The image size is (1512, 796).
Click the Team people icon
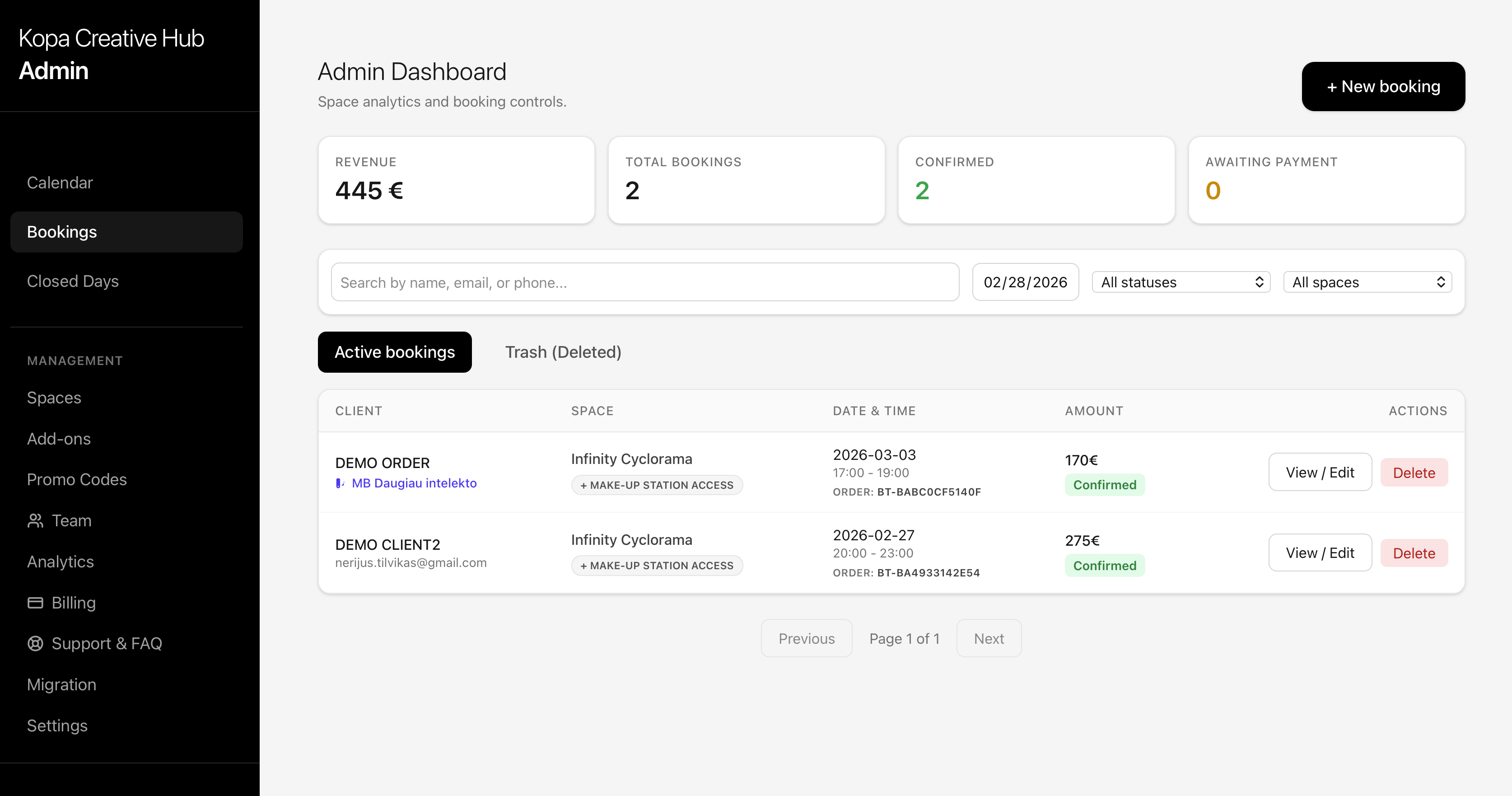[35, 521]
